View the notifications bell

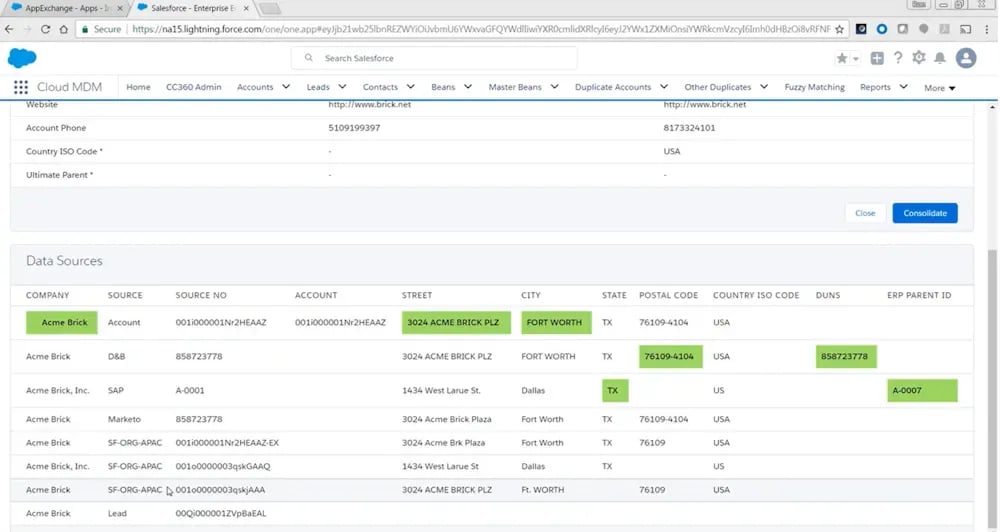[940, 58]
